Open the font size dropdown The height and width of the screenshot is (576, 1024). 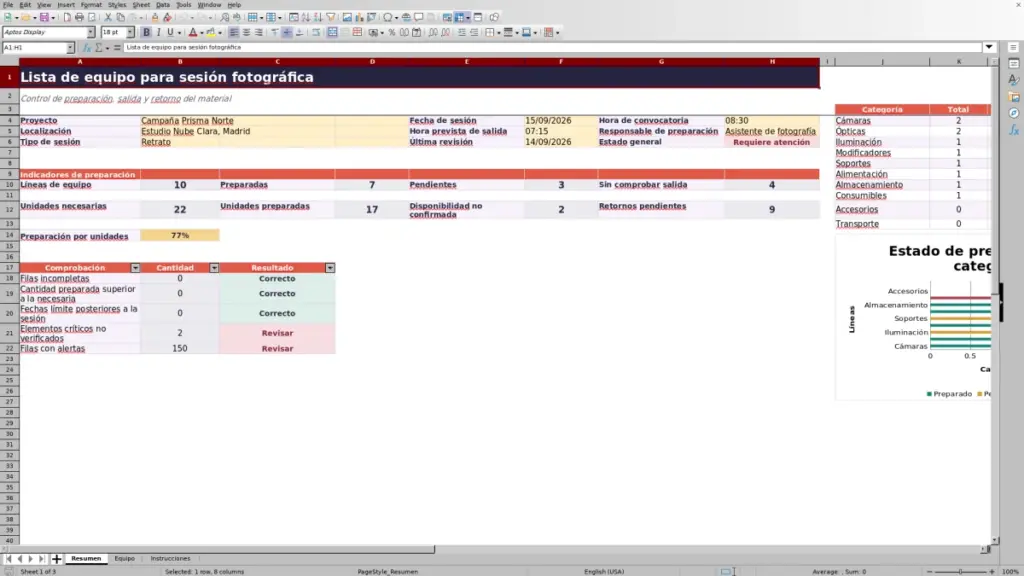tap(130, 33)
